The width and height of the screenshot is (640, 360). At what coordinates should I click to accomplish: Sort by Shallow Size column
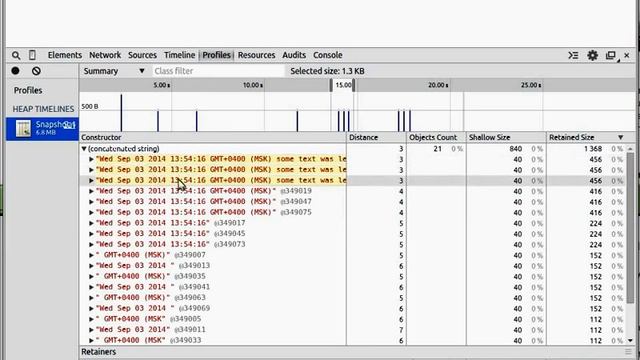click(x=506, y=138)
